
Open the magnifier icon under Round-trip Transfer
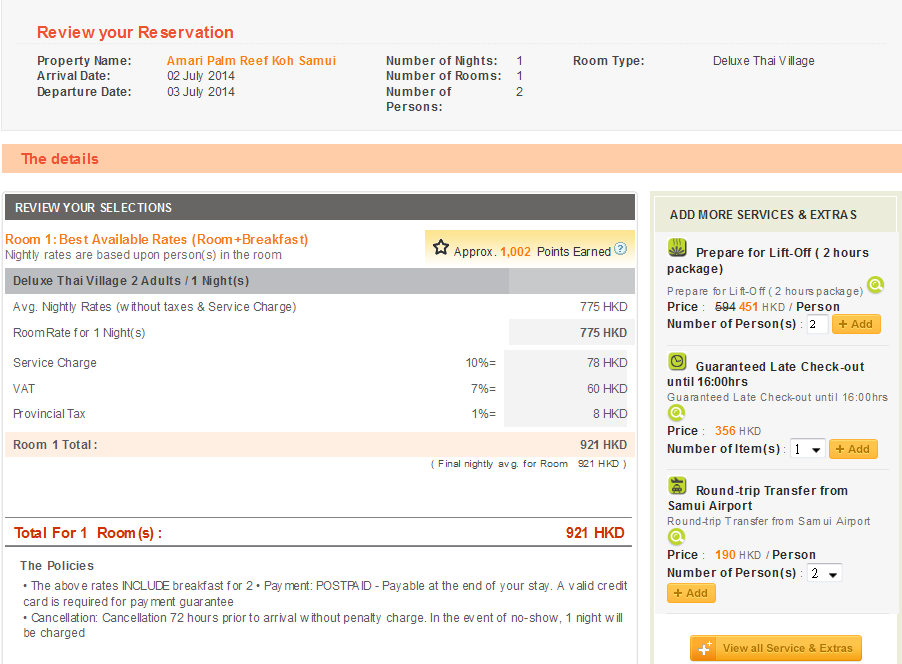tap(677, 537)
